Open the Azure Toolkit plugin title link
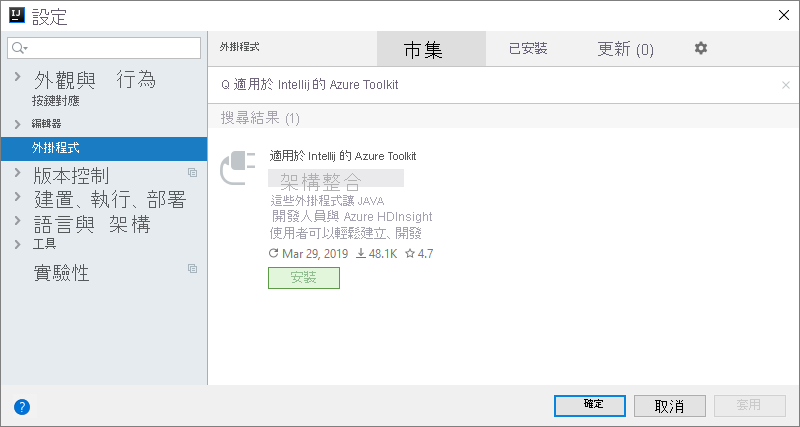The image size is (800, 427). [x=343, y=156]
